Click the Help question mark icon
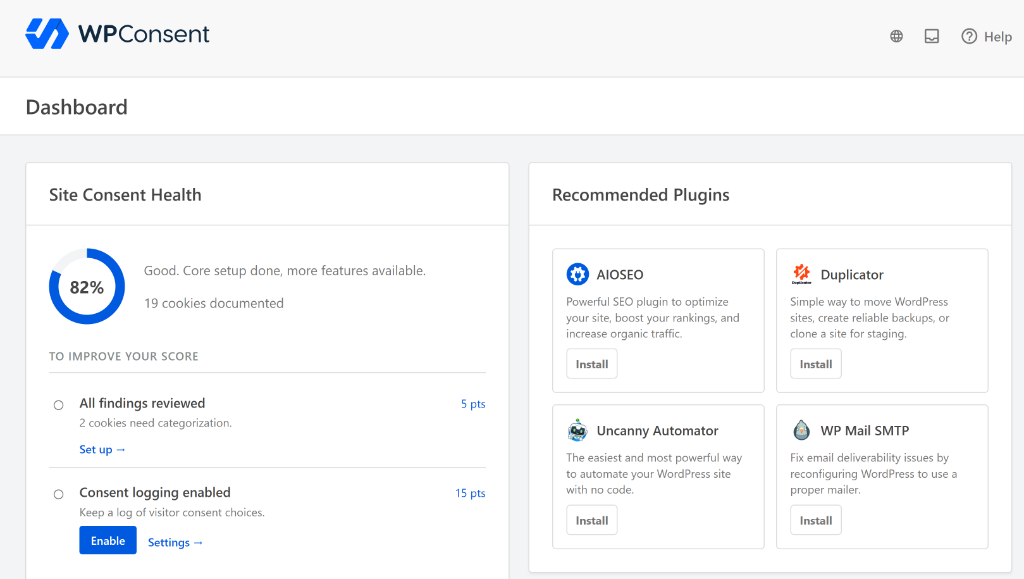This screenshot has height=579, width=1024. click(969, 37)
